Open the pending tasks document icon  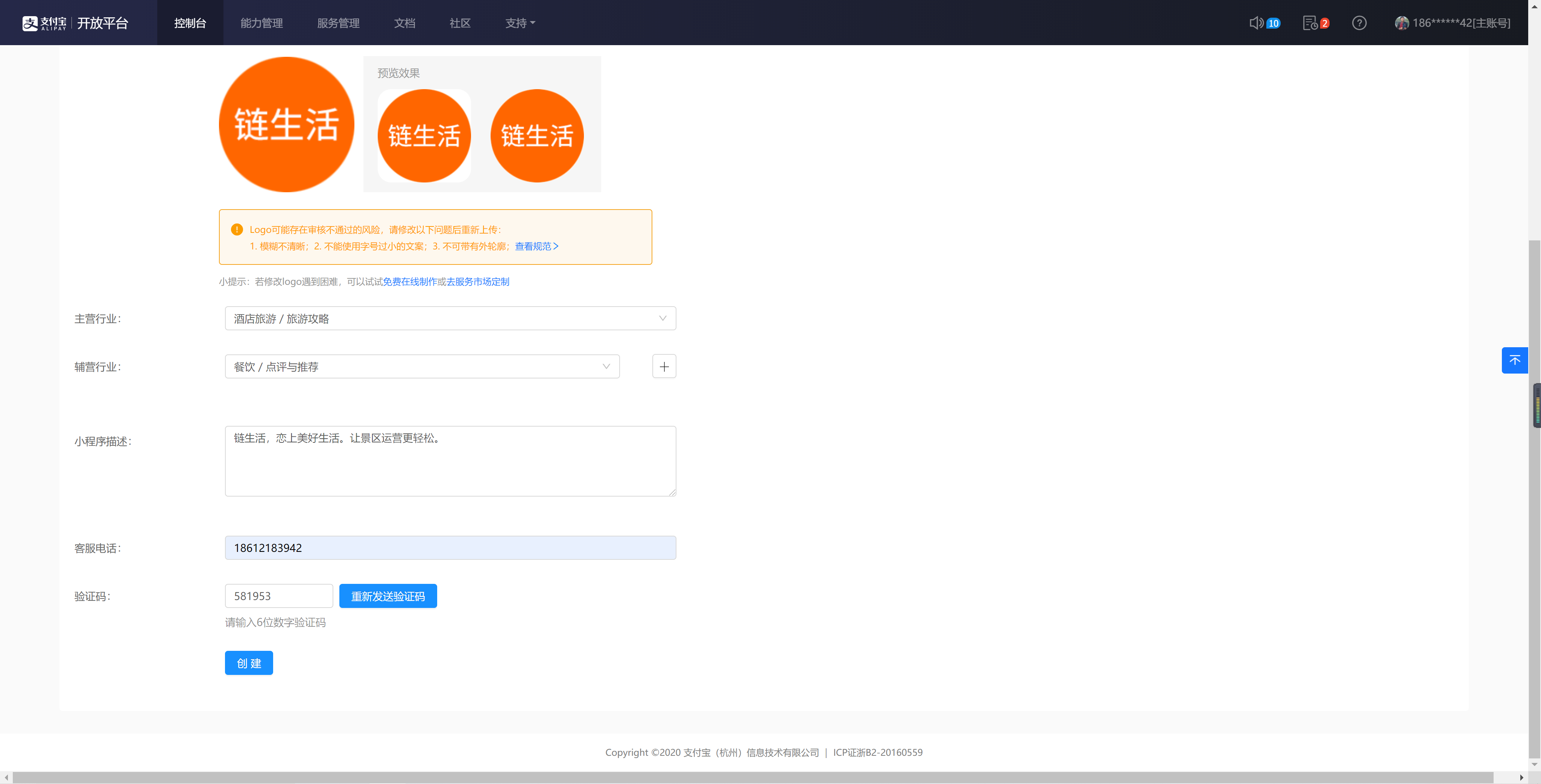pyautogui.click(x=1310, y=23)
